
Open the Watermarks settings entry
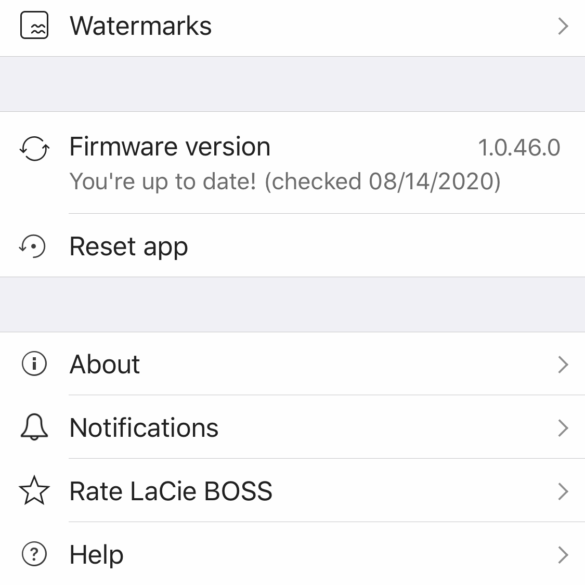click(292, 27)
